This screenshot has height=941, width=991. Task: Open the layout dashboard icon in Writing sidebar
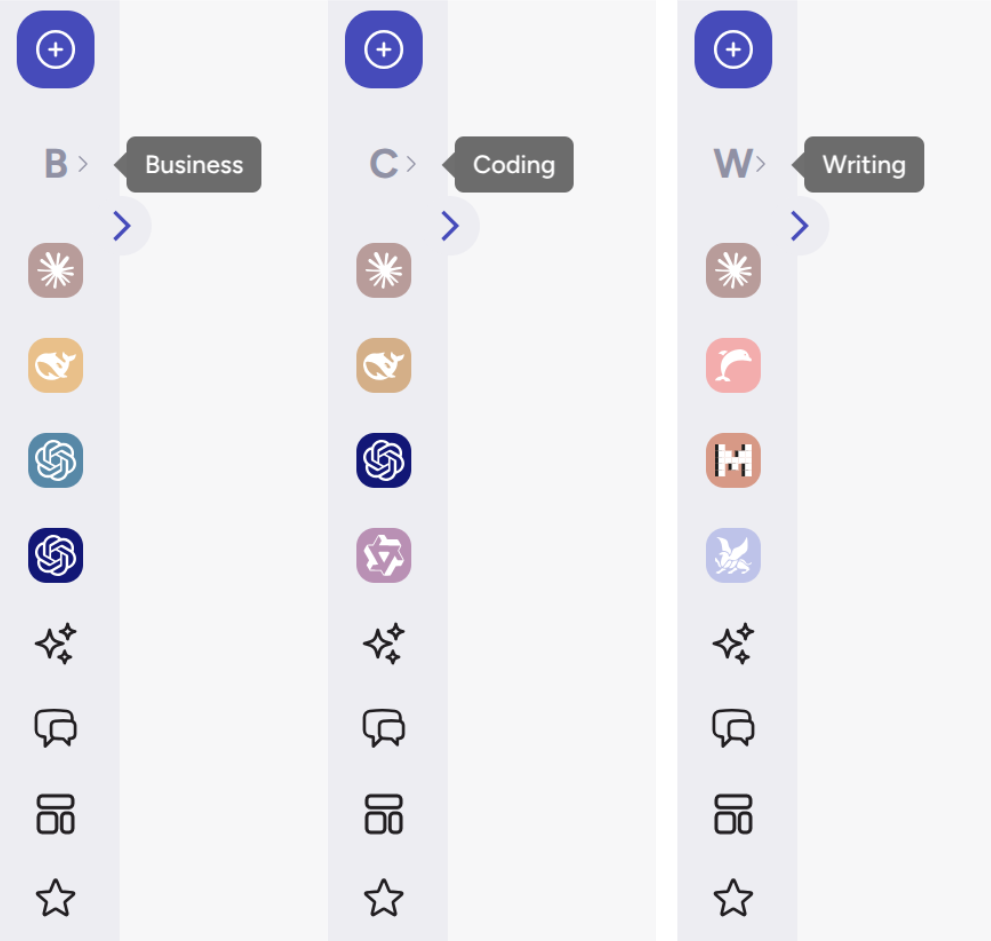pos(733,814)
